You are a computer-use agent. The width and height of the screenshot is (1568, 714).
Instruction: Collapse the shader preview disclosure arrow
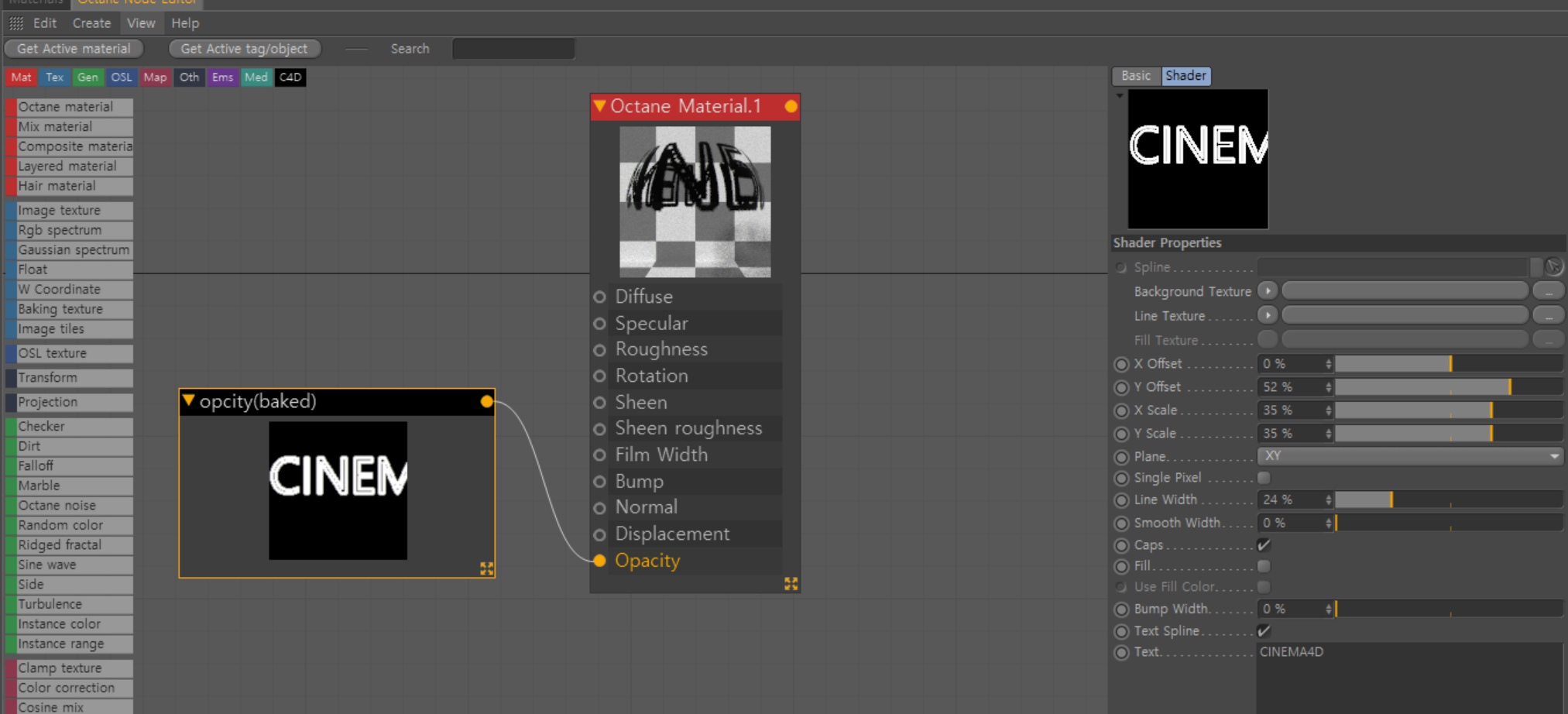pyautogui.click(x=1120, y=95)
